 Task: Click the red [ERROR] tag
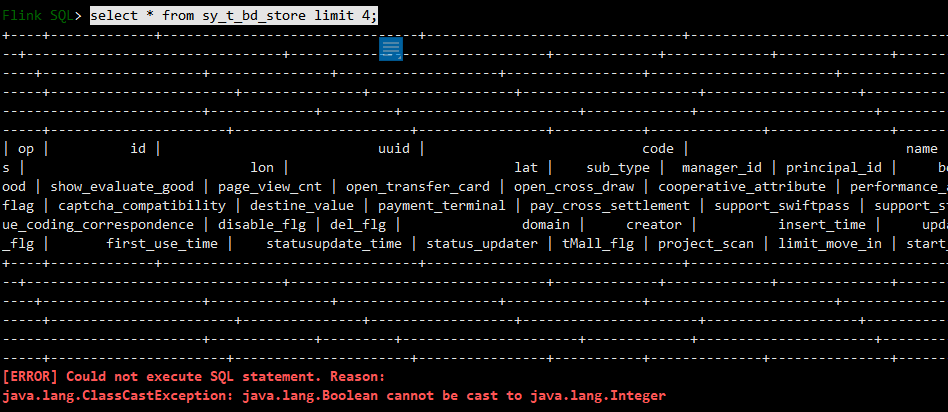(30, 376)
